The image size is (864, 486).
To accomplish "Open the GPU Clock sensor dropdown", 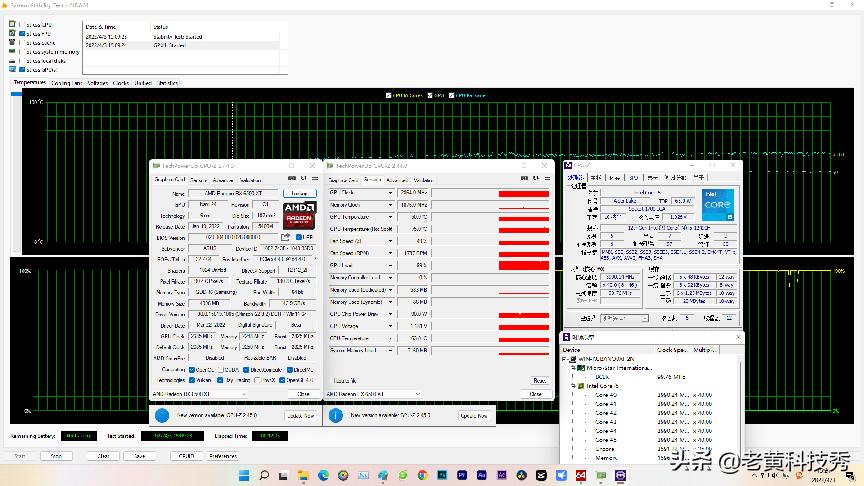I will click(x=390, y=191).
